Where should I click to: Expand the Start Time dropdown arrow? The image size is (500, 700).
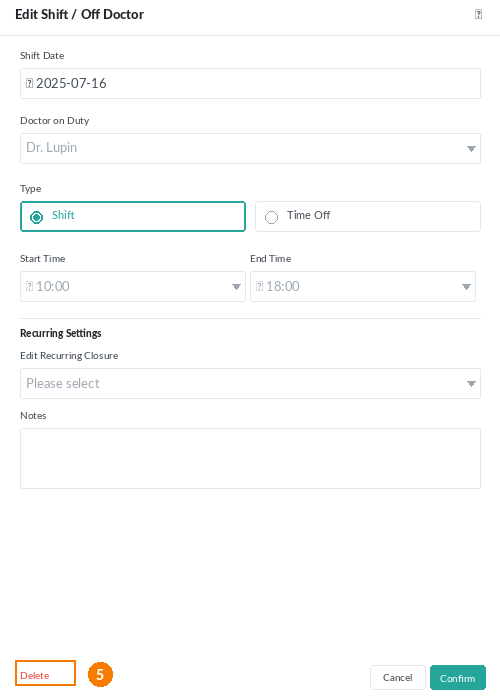[x=236, y=287]
